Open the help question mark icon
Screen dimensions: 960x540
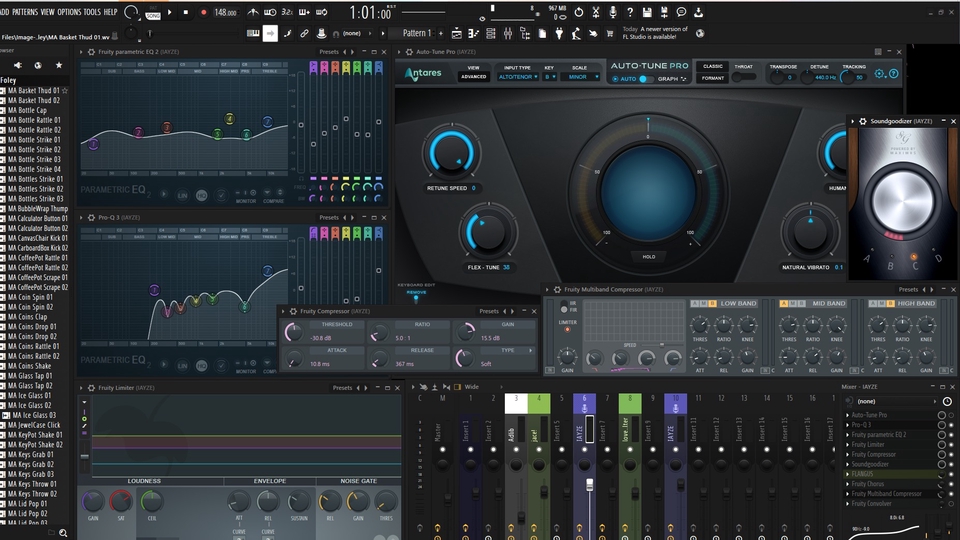click(x=629, y=12)
